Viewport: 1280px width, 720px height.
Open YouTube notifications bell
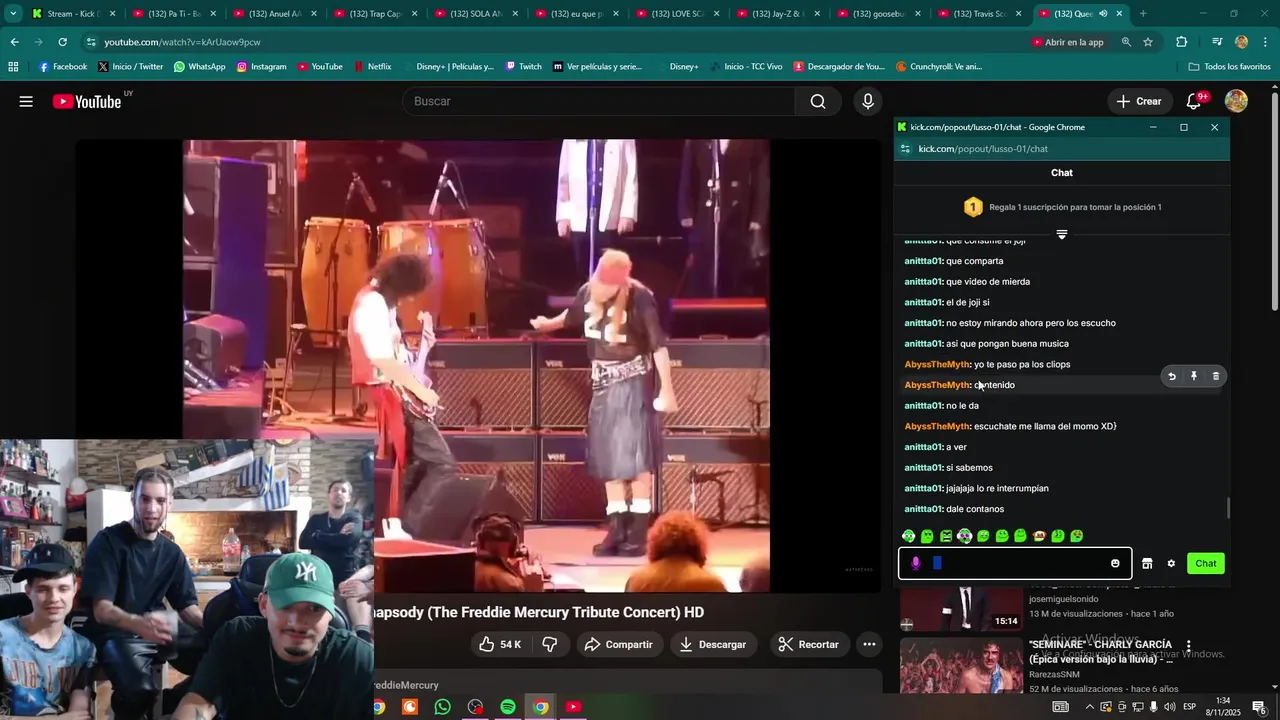point(1194,101)
